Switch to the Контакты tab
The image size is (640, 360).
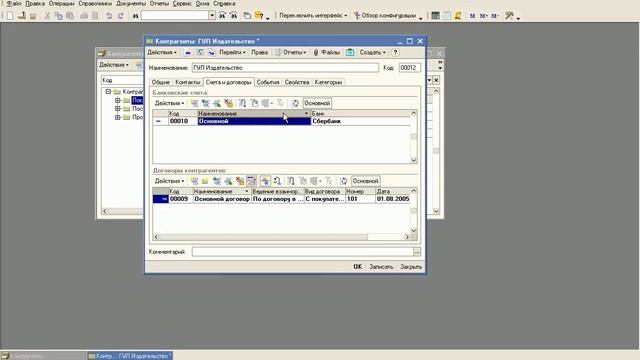click(188, 82)
